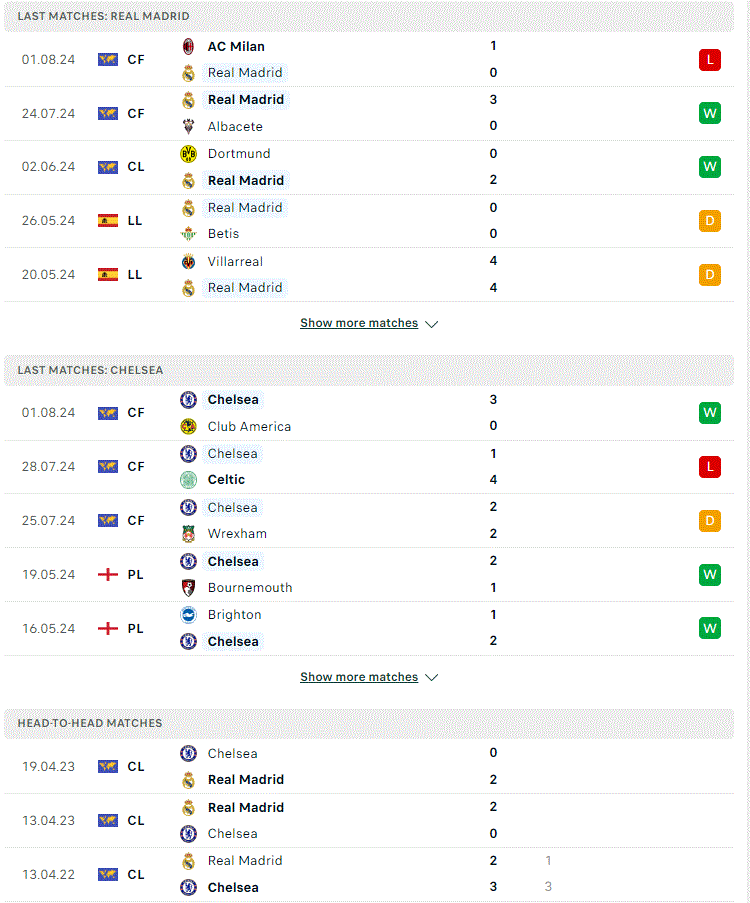Click chevron arrow beside Chelsea's Show more matches
Screen dimensions: 750x903
pyautogui.click(x=431, y=678)
